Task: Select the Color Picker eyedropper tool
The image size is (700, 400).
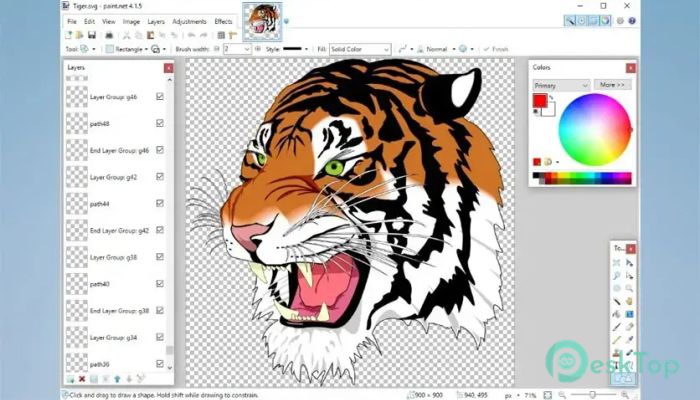Action: [629, 340]
